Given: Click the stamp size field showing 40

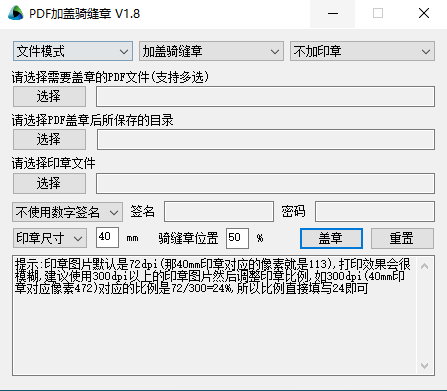Looking at the screenshot, I should pyautogui.click(x=107, y=237).
